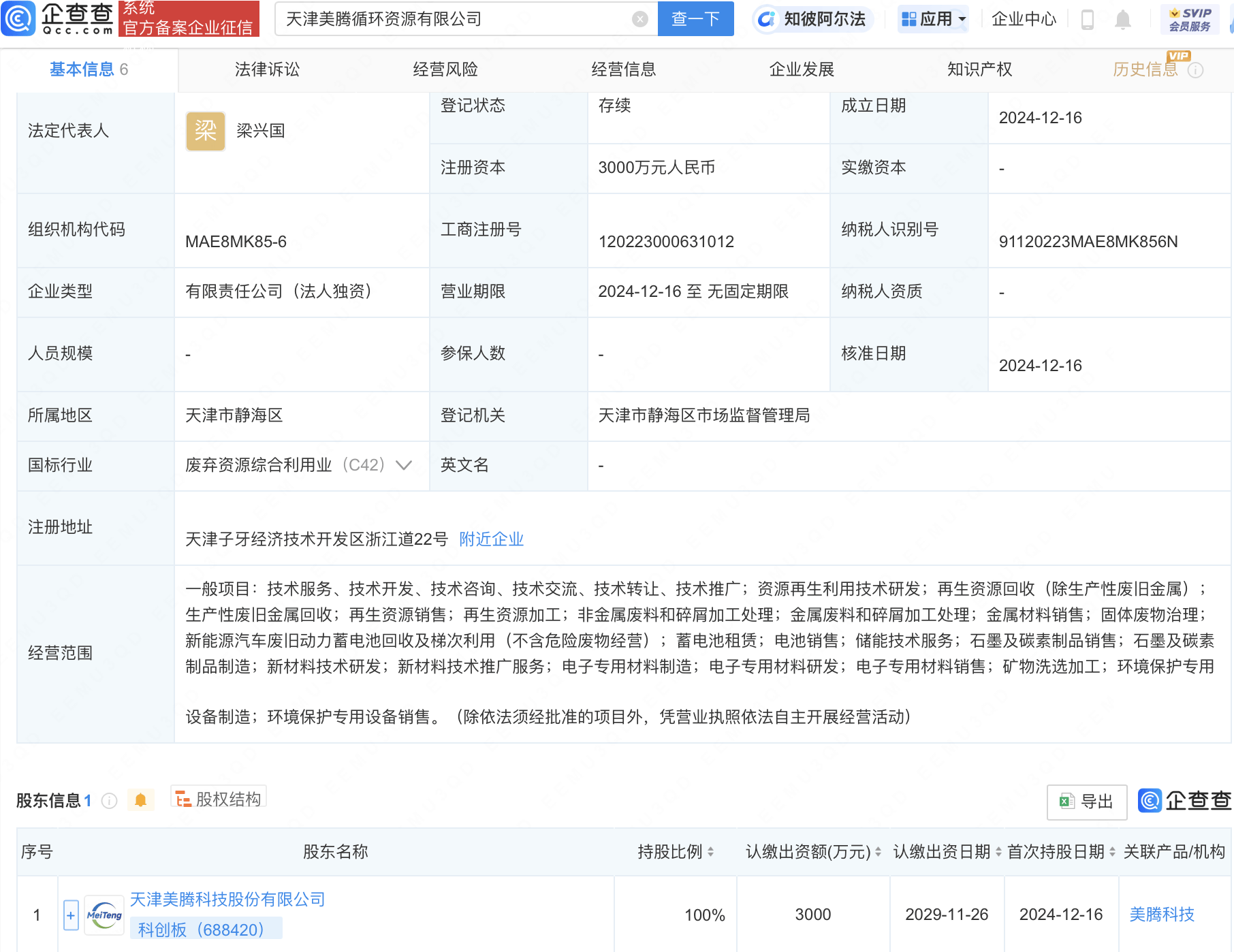Open 美腾科技 related product link
This screenshot has height=952, width=1234.
pyautogui.click(x=1162, y=915)
